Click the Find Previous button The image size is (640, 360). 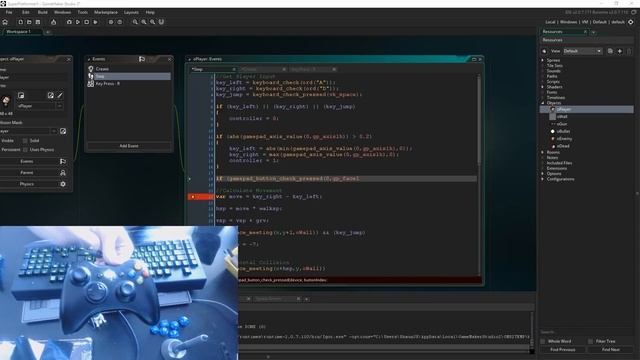(562, 350)
